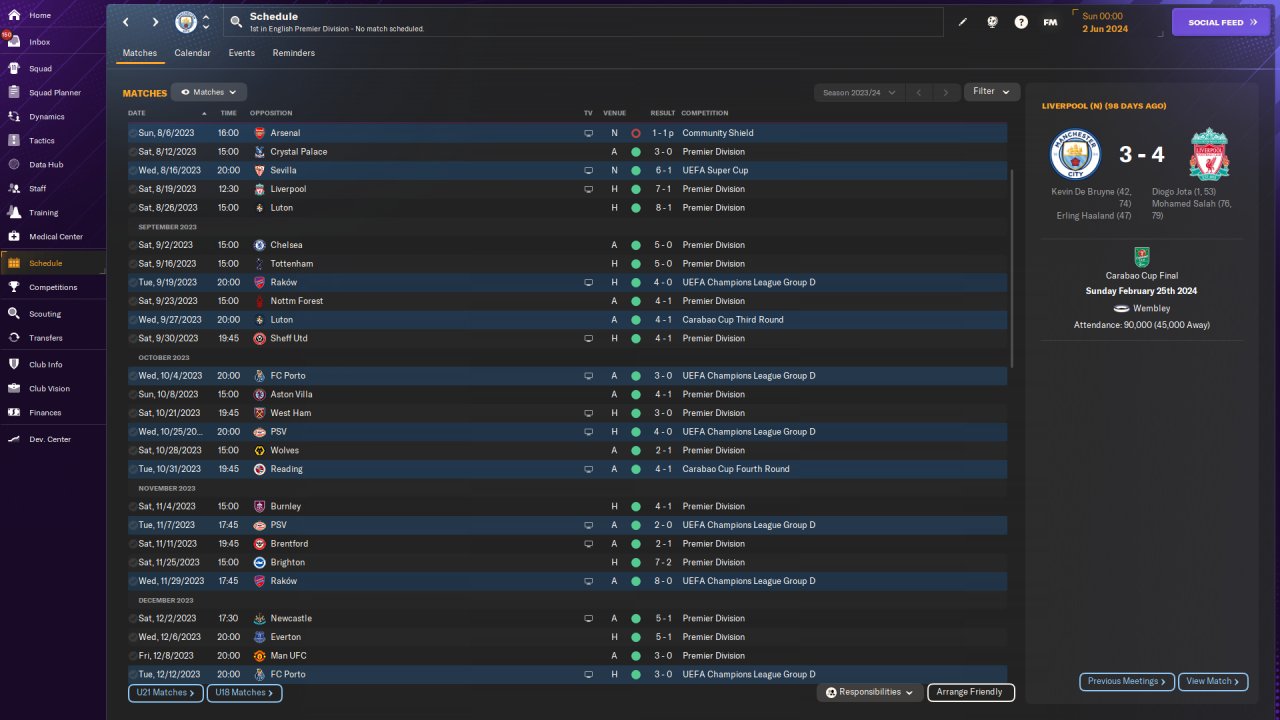
Task: Open the Social Feed button
Action: [x=1220, y=22]
